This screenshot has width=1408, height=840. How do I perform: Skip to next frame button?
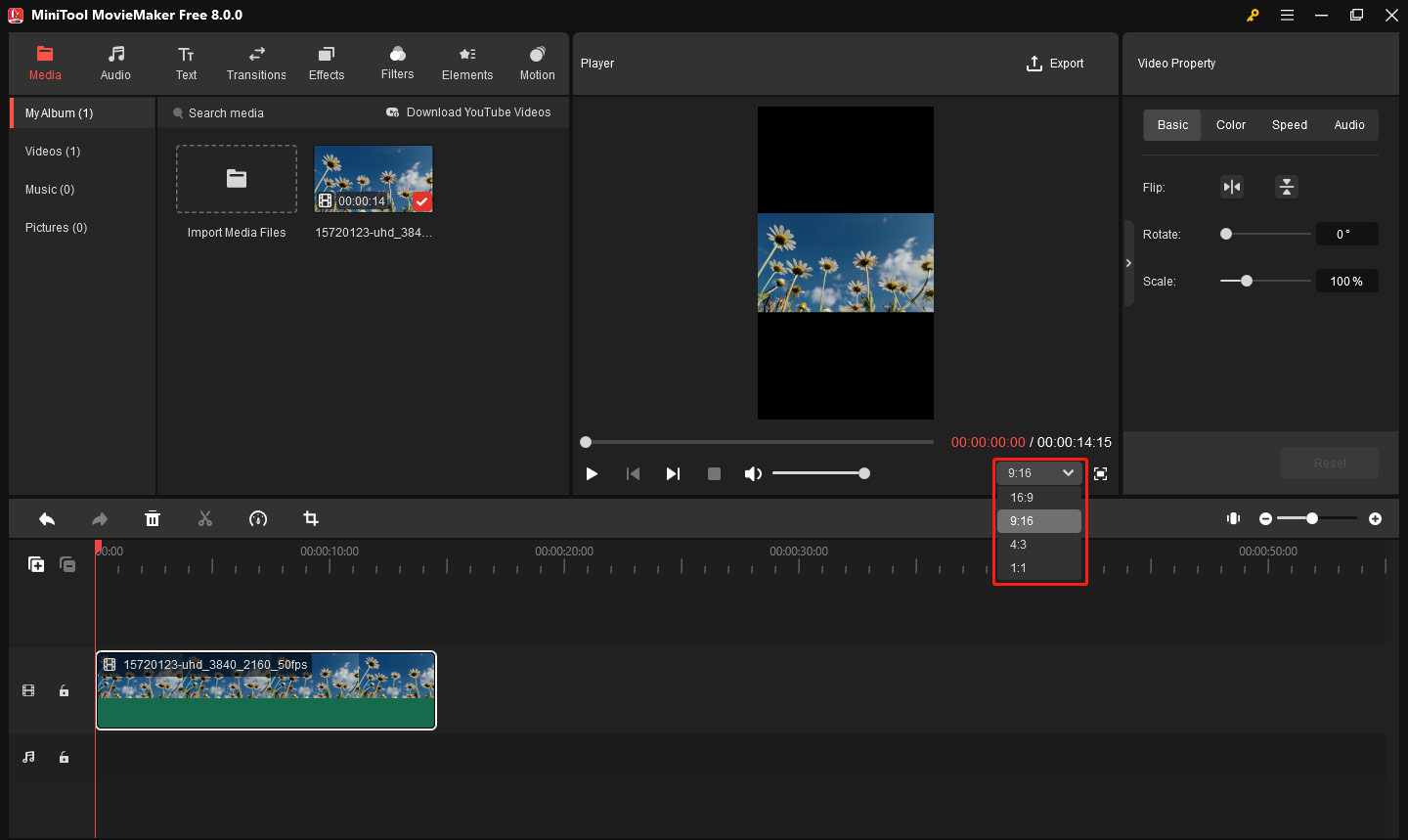[673, 473]
